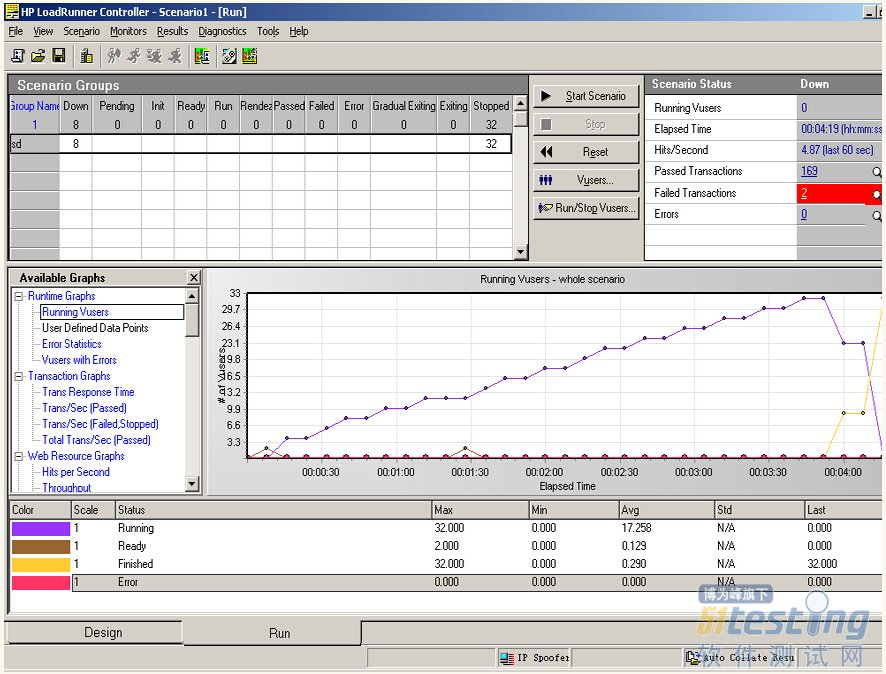Image resolution: width=886 pixels, height=674 pixels.
Task: Select Hits per Second graph
Action: point(76,472)
